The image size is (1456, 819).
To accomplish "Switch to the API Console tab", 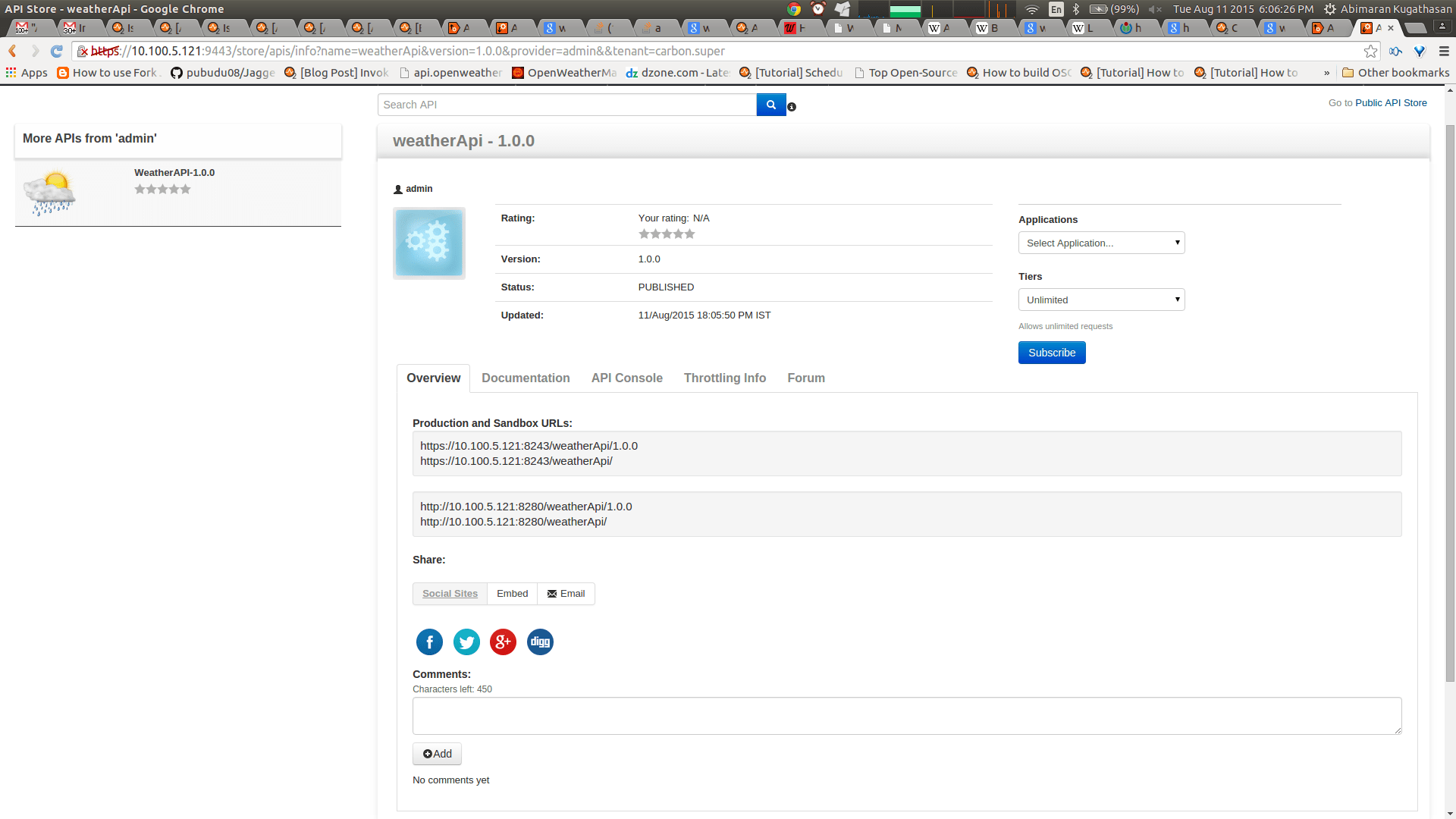I will (x=626, y=378).
